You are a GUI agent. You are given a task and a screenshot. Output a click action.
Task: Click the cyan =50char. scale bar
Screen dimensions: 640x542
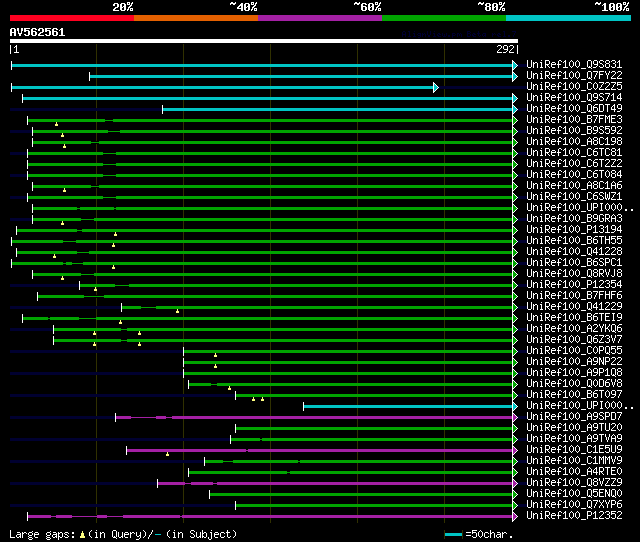[x=453, y=534]
